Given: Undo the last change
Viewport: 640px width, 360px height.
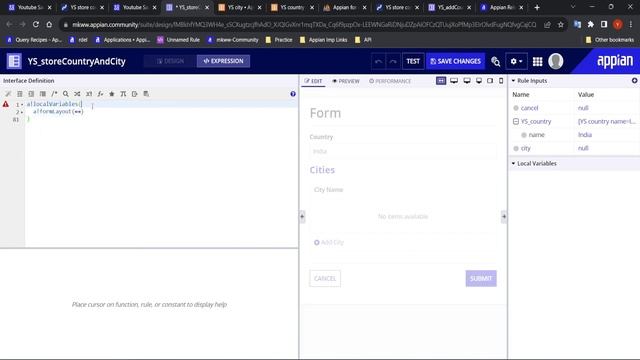Looking at the screenshot, I should pyautogui.click(x=378, y=61).
